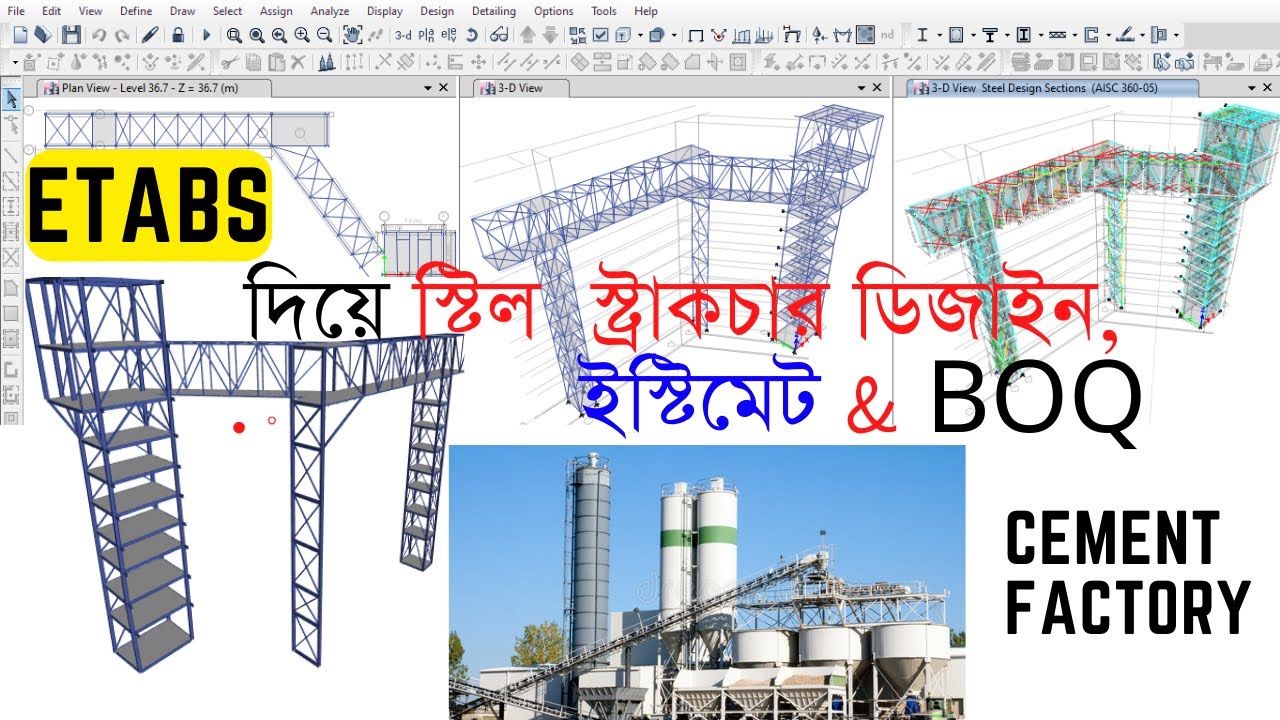Viewport: 1280px width, 720px height.
Task: Open the File menu
Action: pyautogui.click(x=16, y=11)
